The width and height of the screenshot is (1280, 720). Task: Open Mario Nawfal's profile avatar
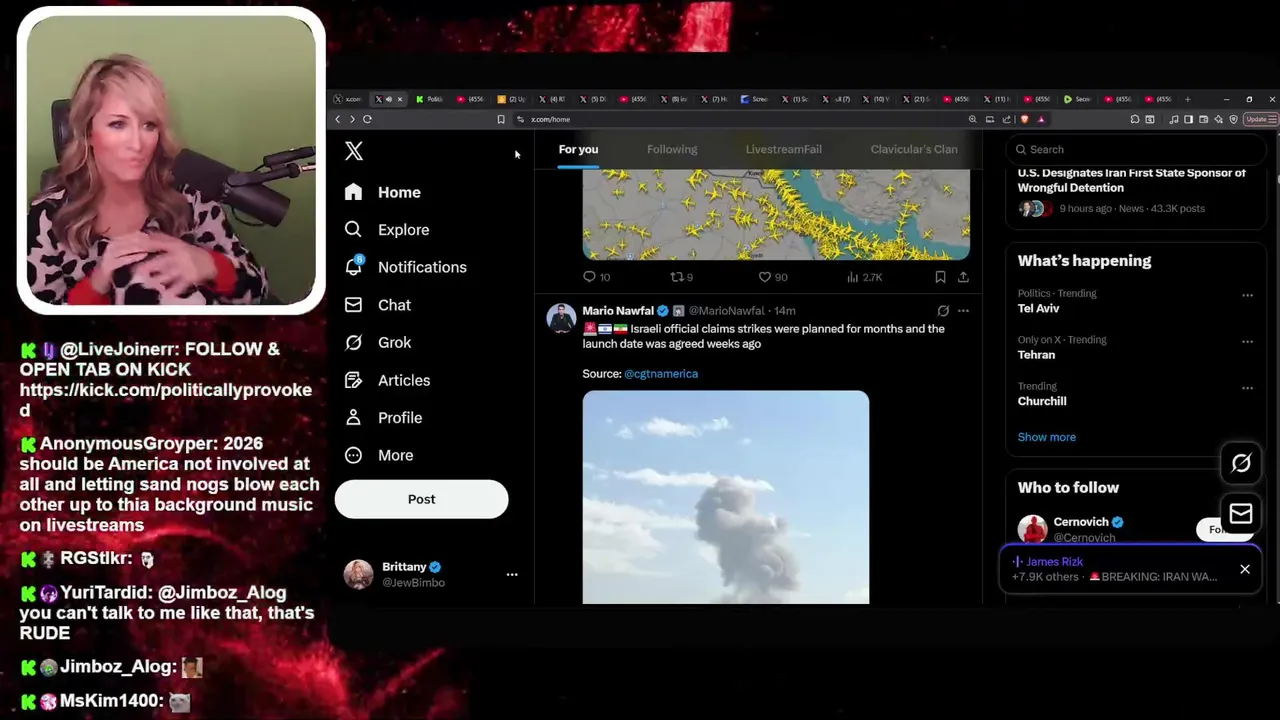[561, 318]
